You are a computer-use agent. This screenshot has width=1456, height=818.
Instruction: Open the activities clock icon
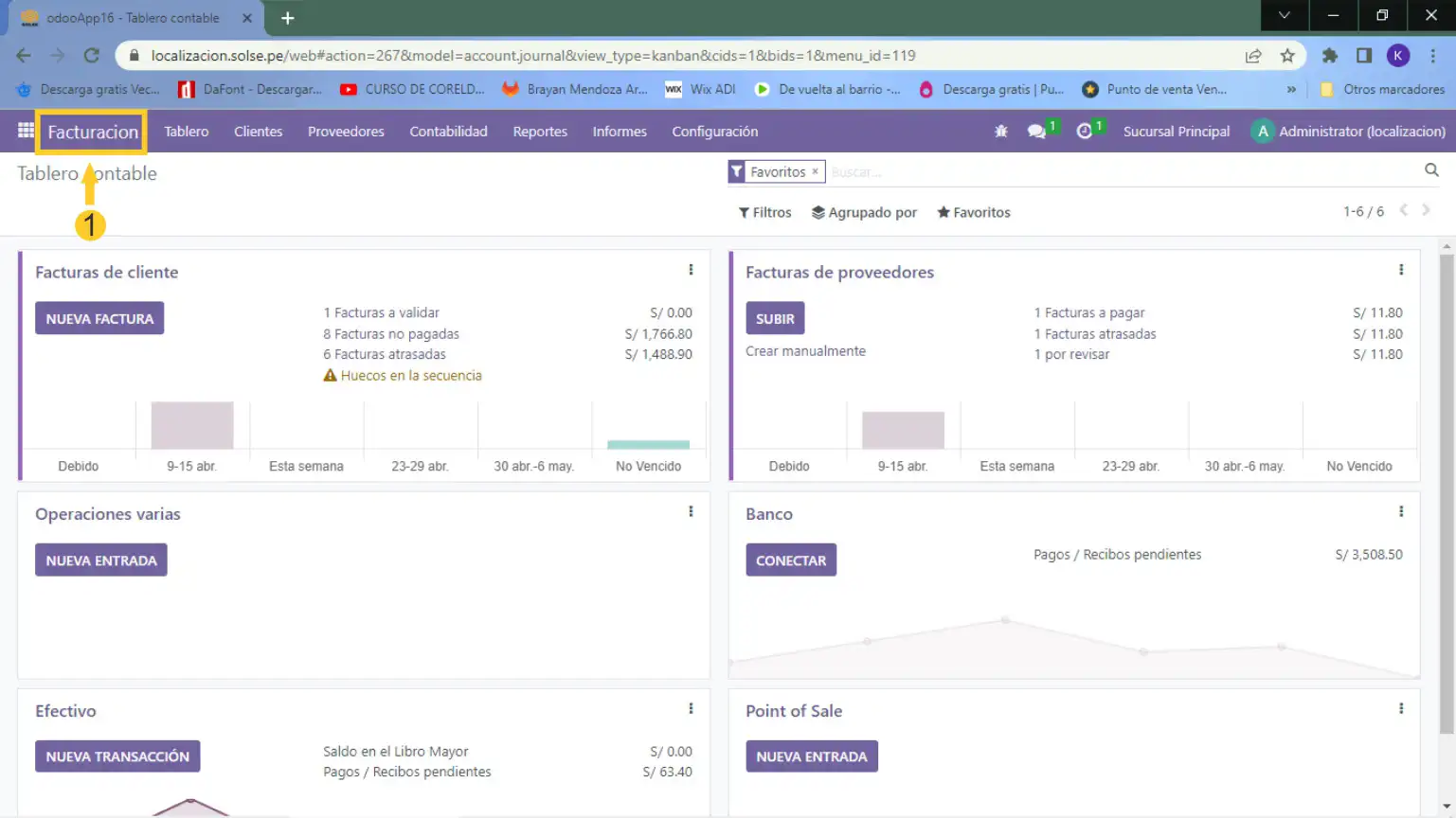pos(1085,132)
